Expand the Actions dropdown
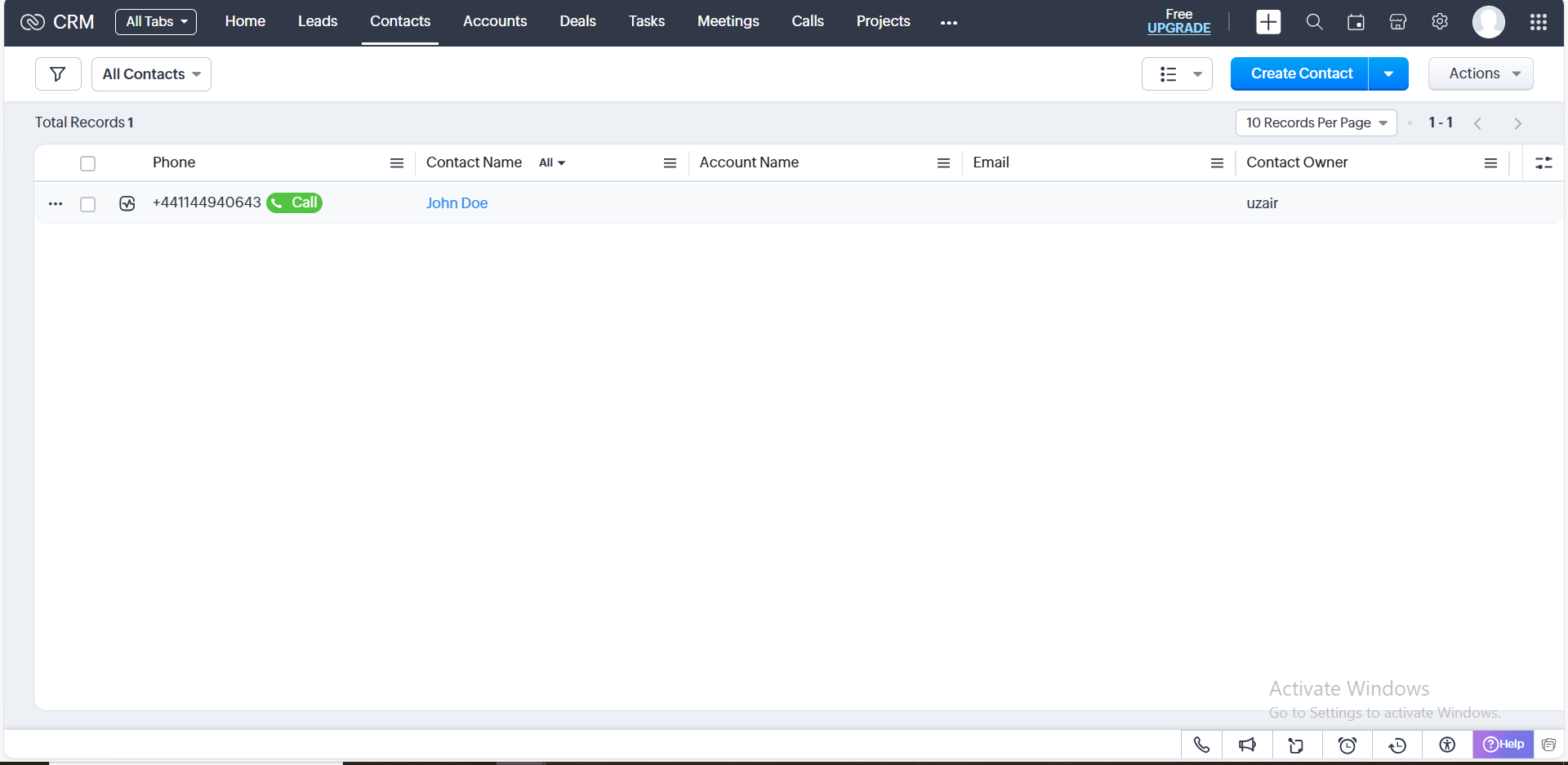The height and width of the screenshot is (765, 1568). click(1480, 73)
